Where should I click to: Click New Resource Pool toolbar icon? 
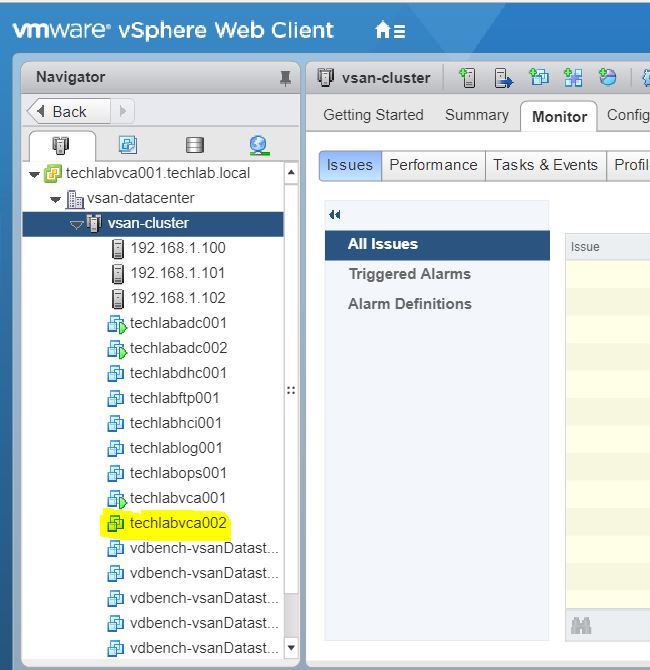(x=607, y=77)
